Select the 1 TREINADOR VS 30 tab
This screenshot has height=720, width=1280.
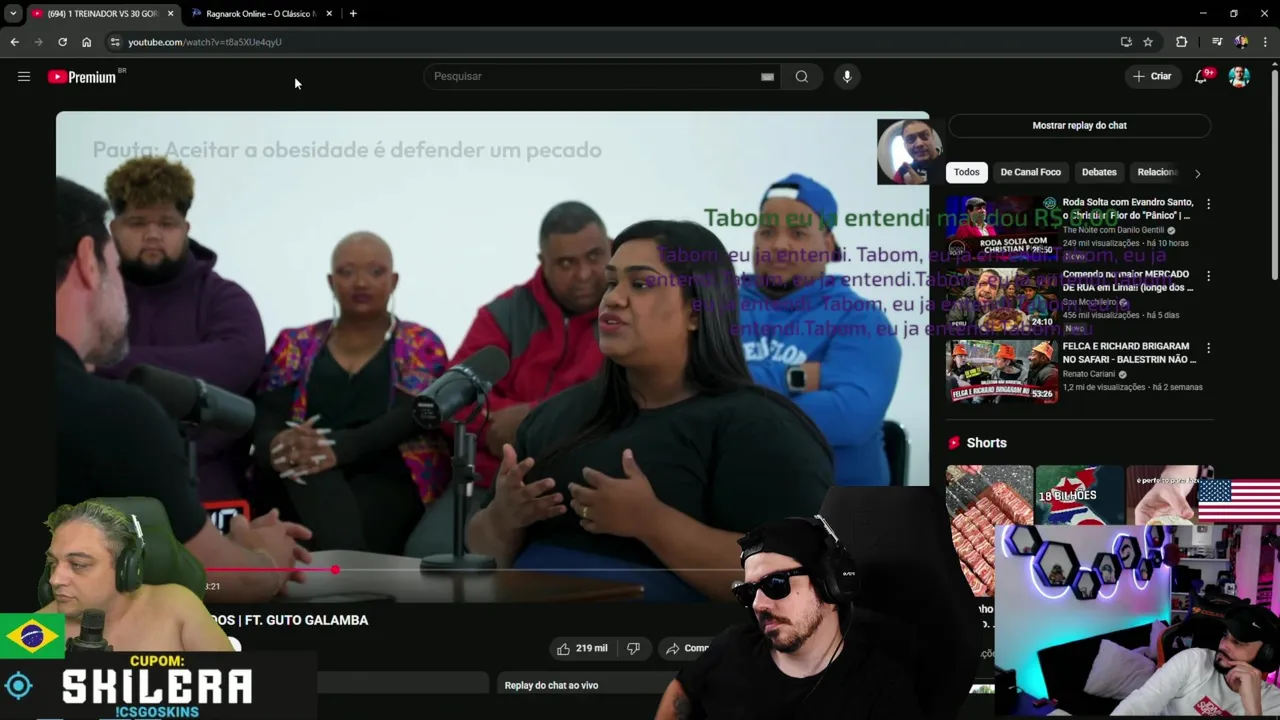coord(102,13)
